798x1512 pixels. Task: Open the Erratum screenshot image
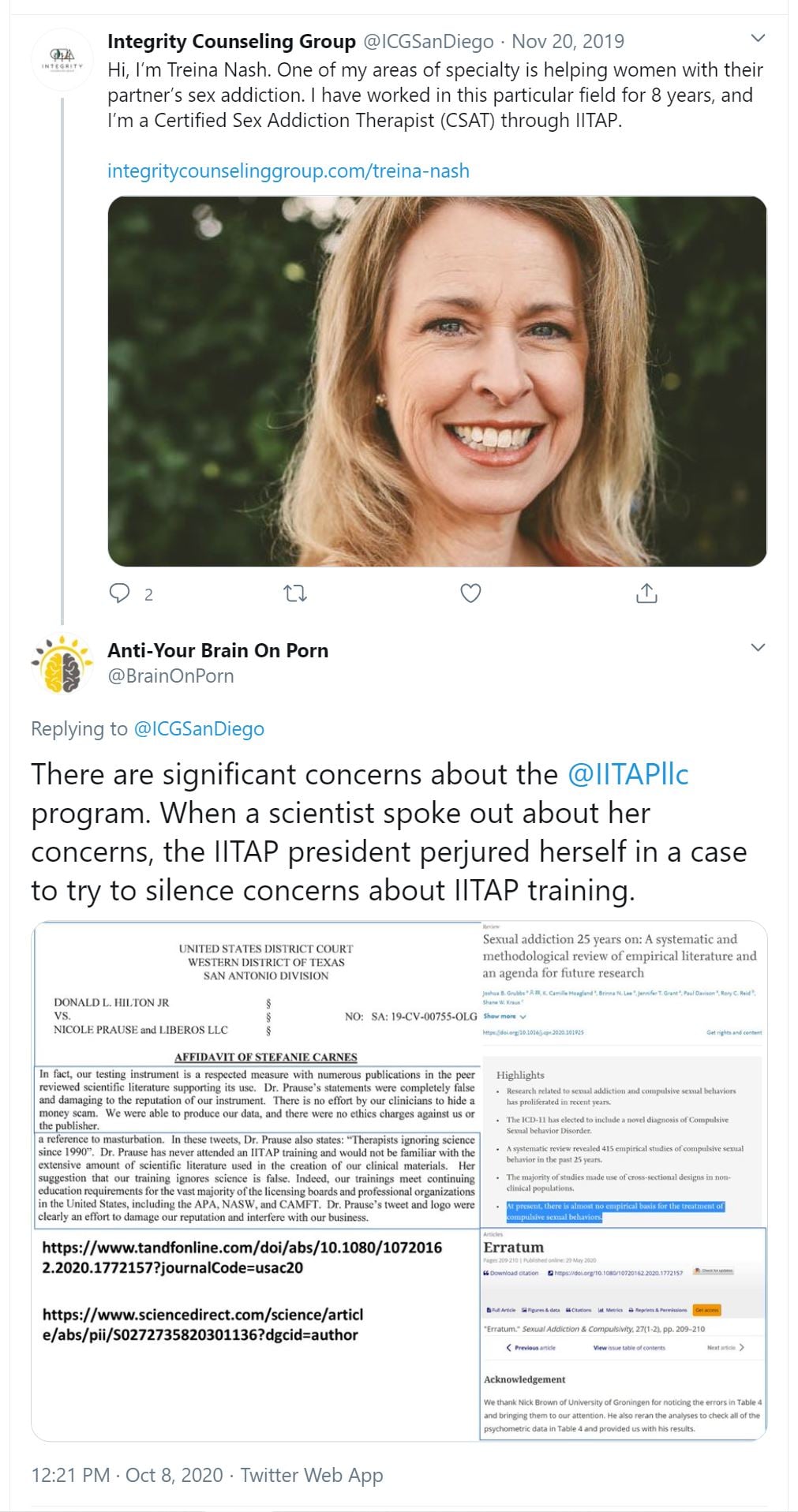click(x=624, y=1334)
